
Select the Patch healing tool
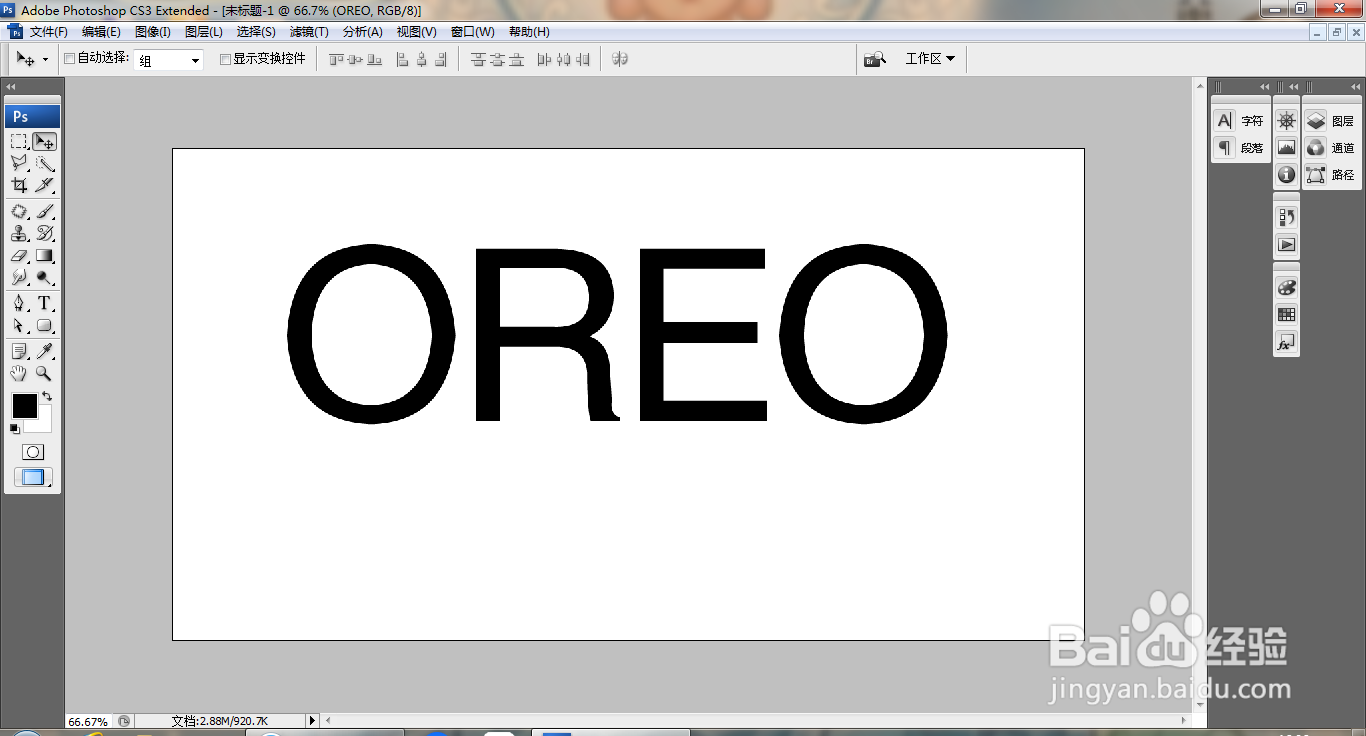point(19,212)
